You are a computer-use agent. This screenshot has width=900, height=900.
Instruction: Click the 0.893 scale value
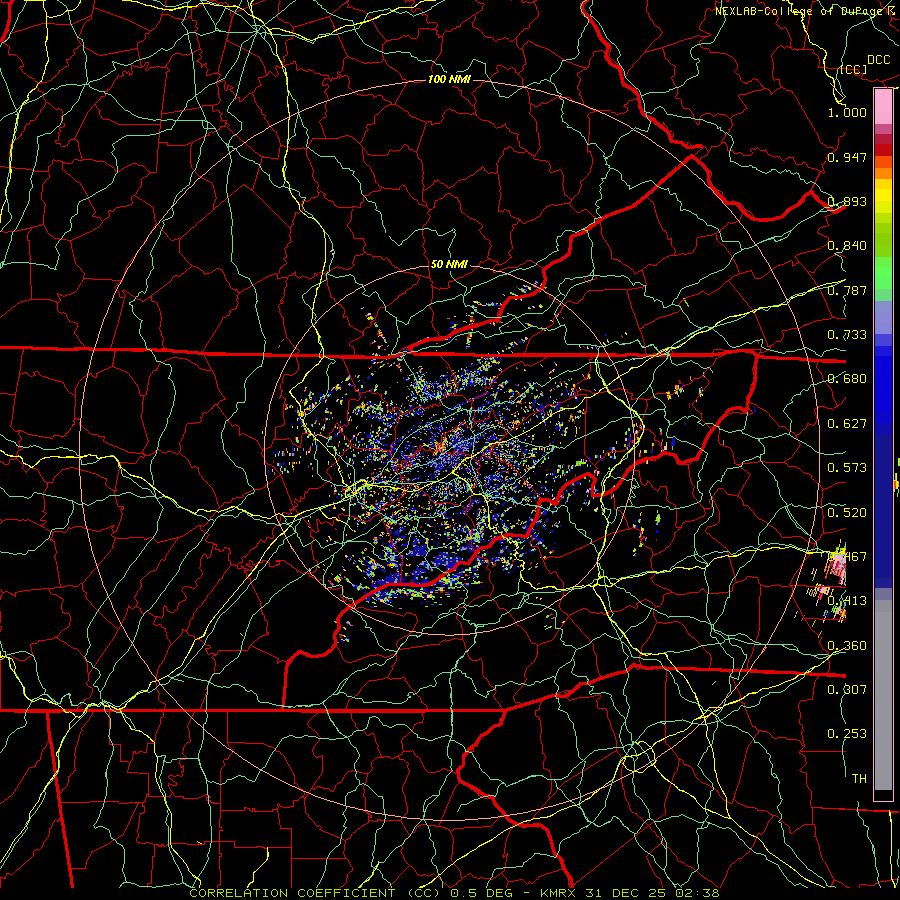[x=847, y=201]
